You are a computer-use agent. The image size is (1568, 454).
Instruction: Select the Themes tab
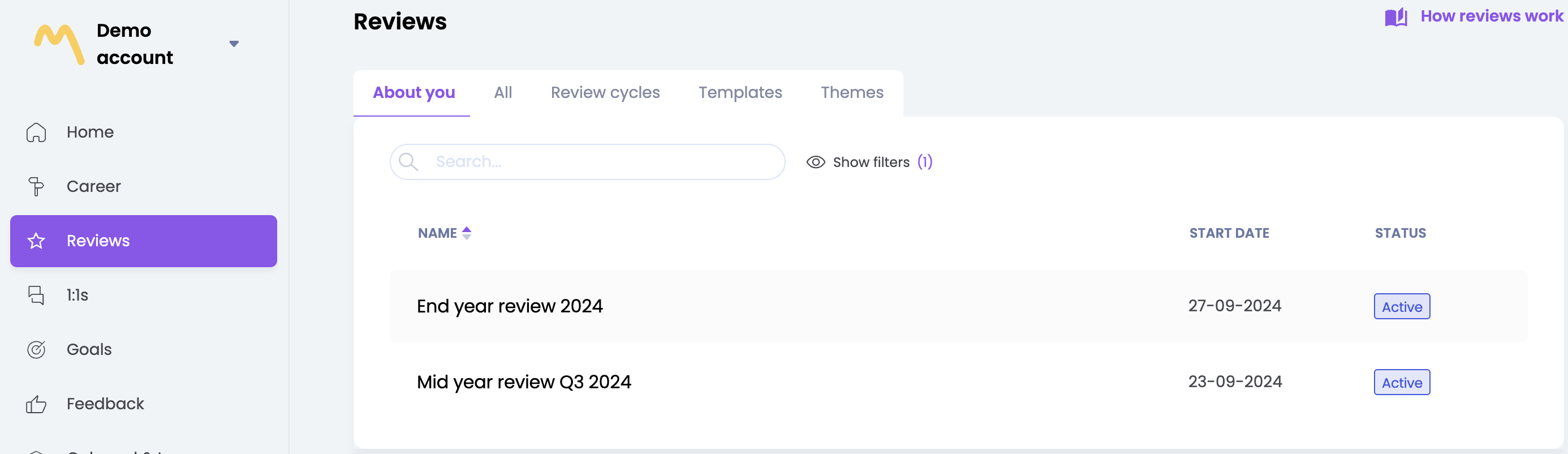point(851,93)
